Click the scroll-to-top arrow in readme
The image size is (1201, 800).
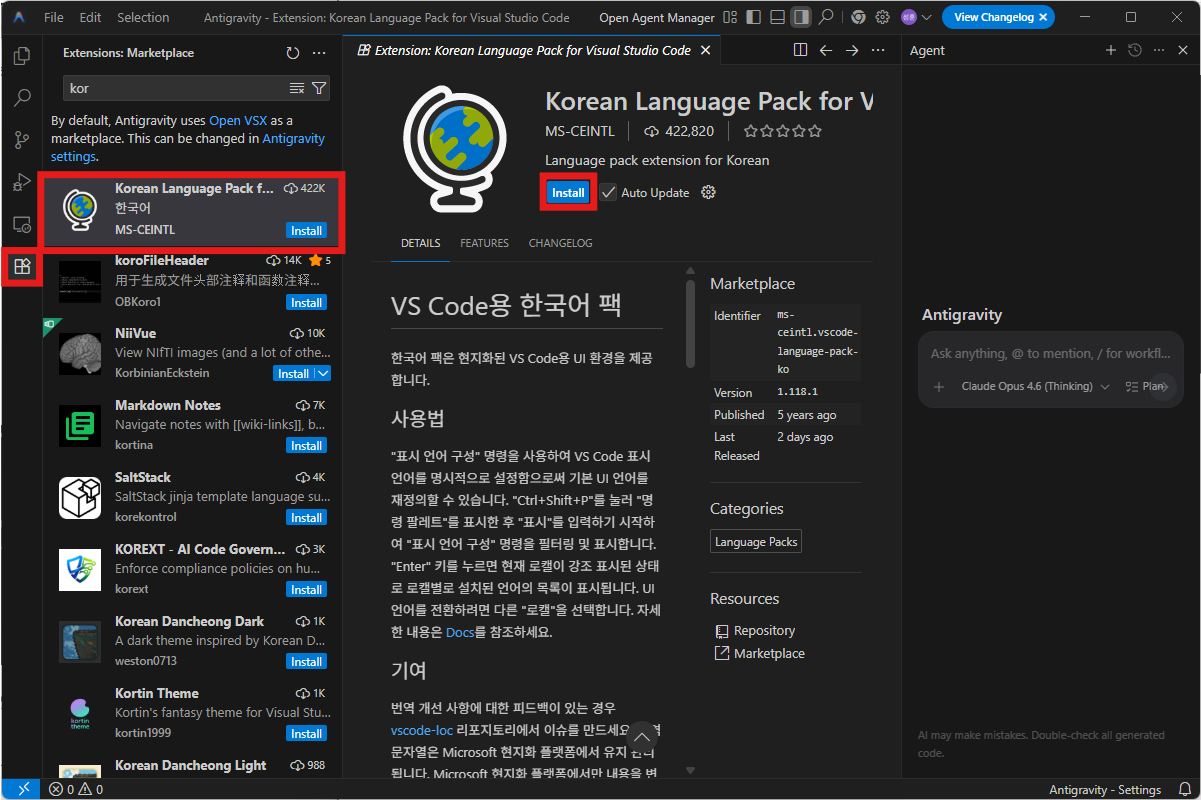642,739
